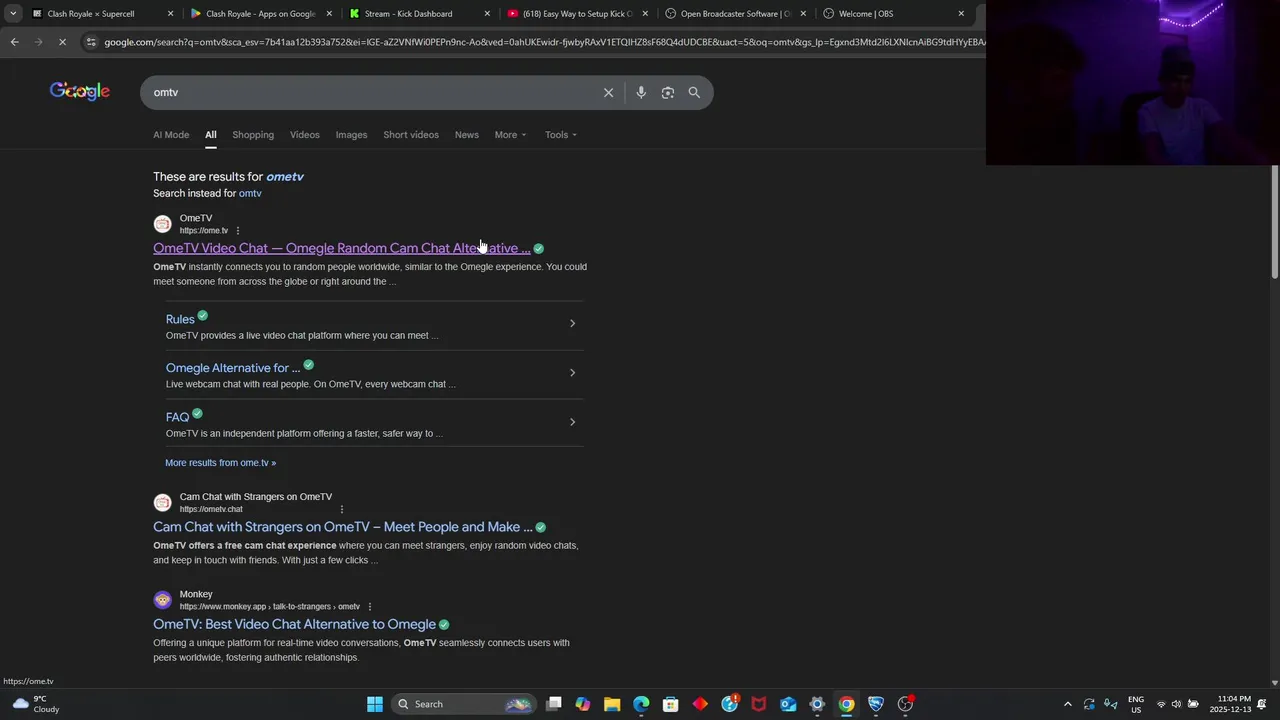Open search by image with the camera icon
This screenshot has height=720, width=1280.
point(668,92)
